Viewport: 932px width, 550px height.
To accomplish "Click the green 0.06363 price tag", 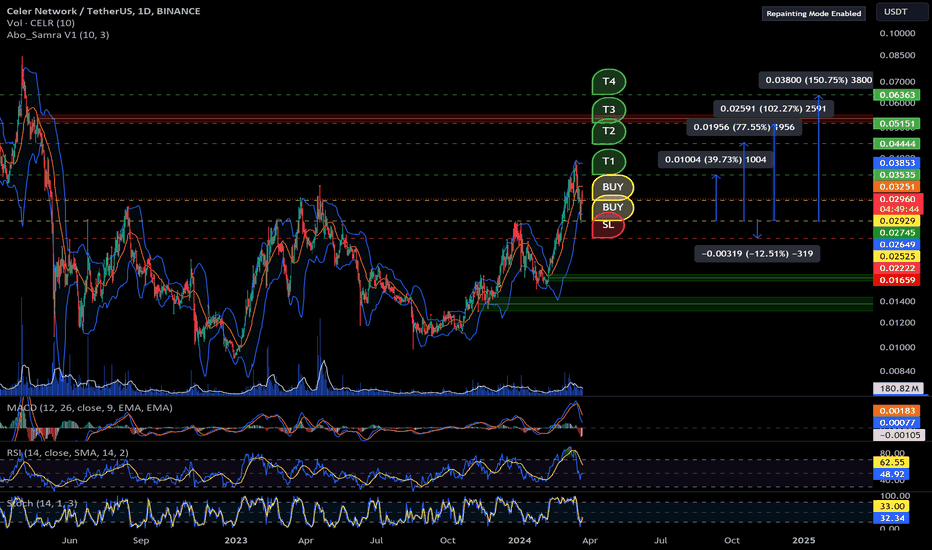I will tap(897, 95).
